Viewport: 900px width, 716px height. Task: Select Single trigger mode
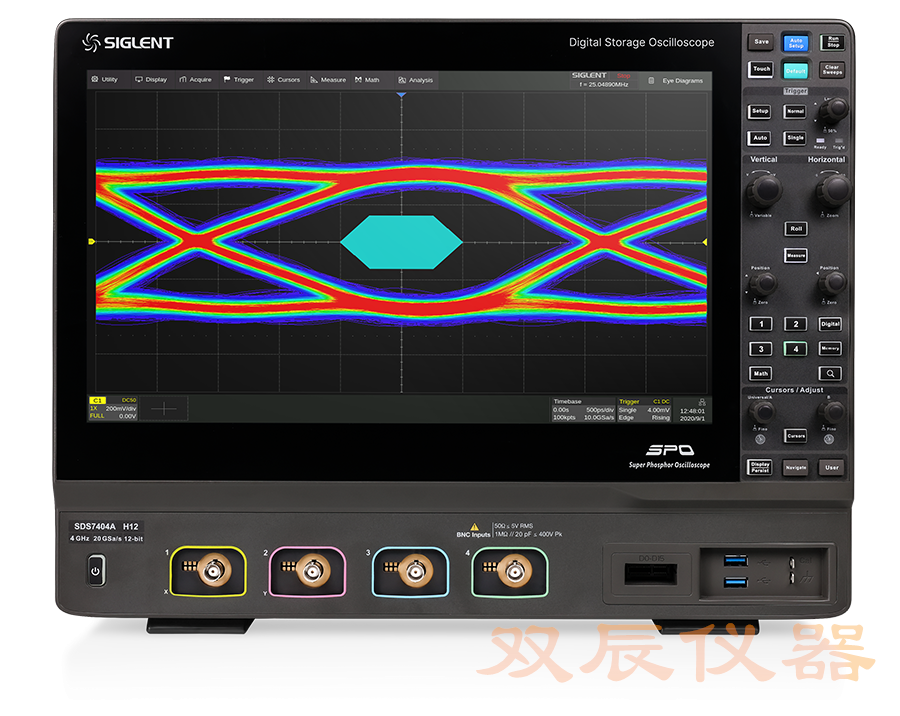[795, 138]
